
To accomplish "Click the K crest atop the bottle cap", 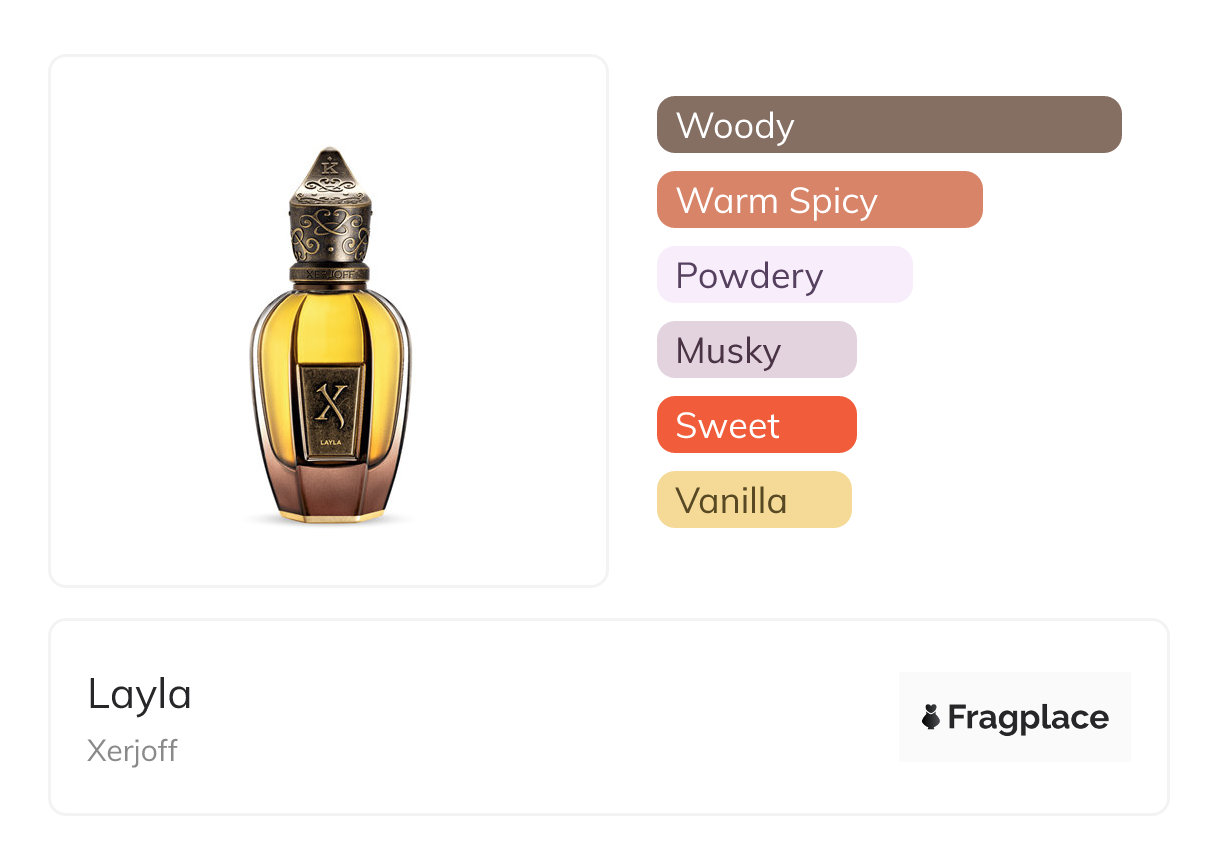I will pos(329,169).
